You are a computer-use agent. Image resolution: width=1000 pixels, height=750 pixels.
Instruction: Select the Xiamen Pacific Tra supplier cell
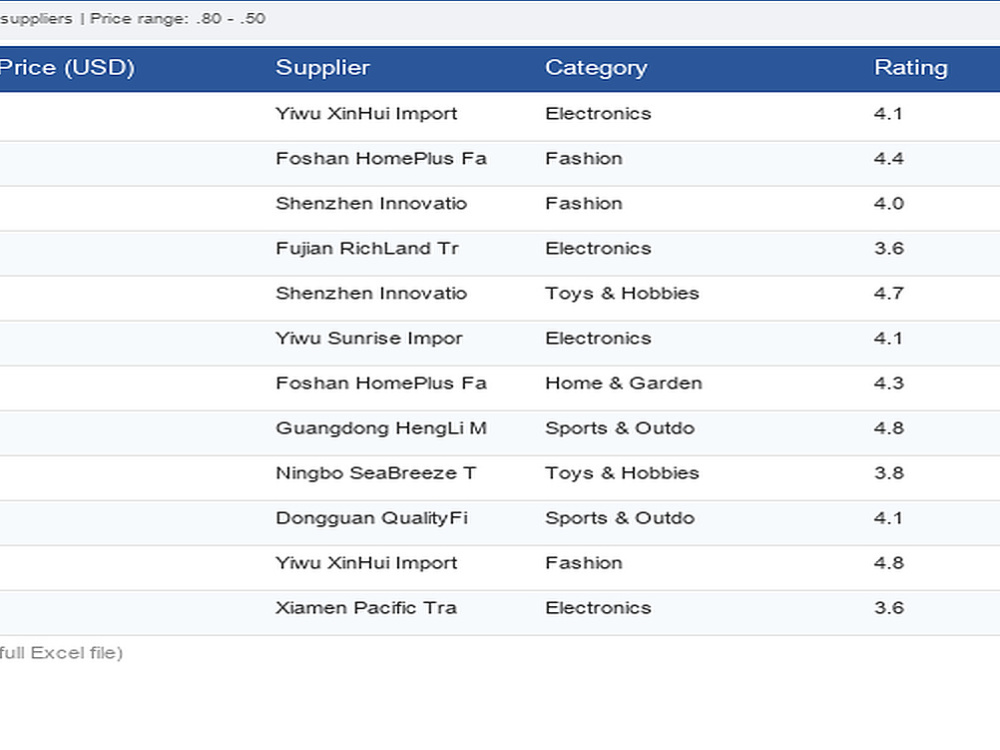pyautogui.click(x=367, y=608)
